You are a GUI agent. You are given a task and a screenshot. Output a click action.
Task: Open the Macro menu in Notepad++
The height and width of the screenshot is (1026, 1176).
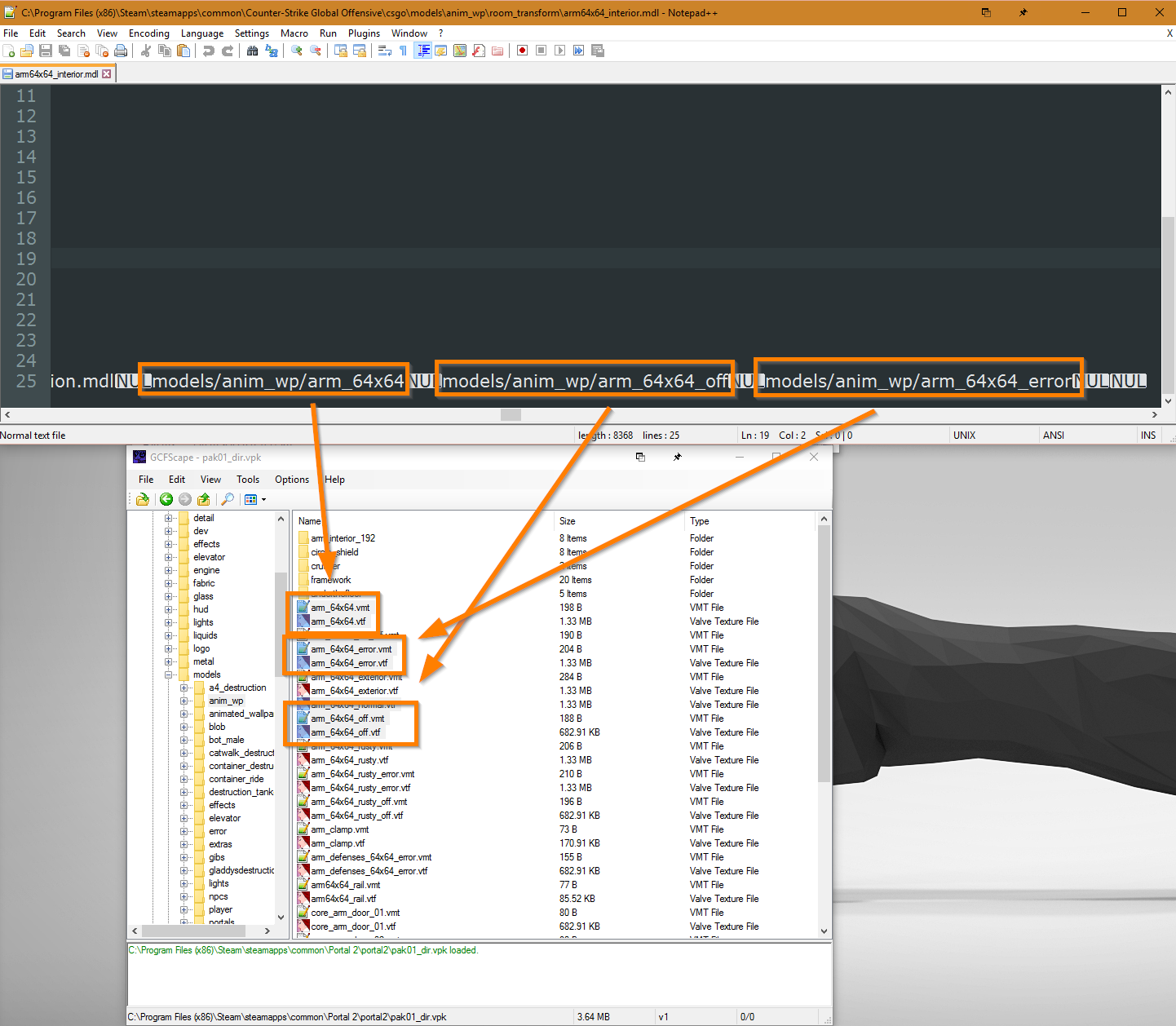click(x=294, y=33)
